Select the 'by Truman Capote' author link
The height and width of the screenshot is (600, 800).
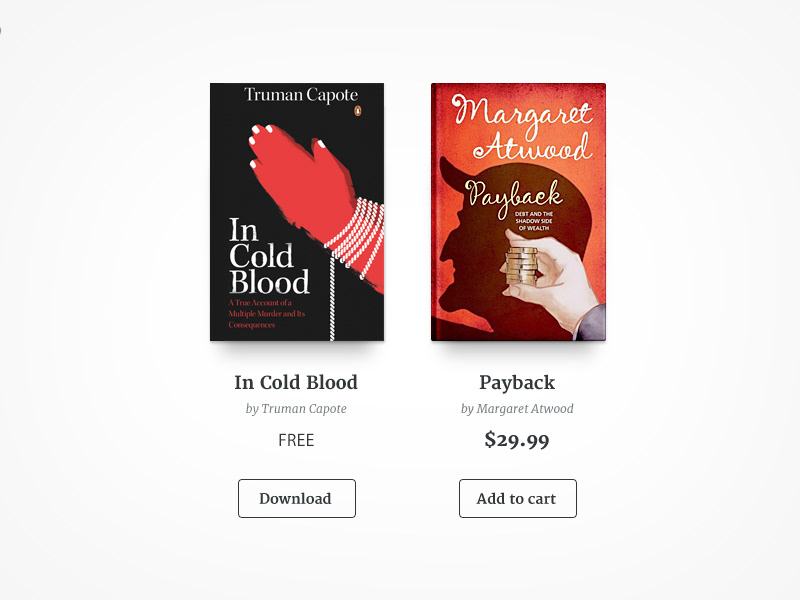tap(296, 409)
